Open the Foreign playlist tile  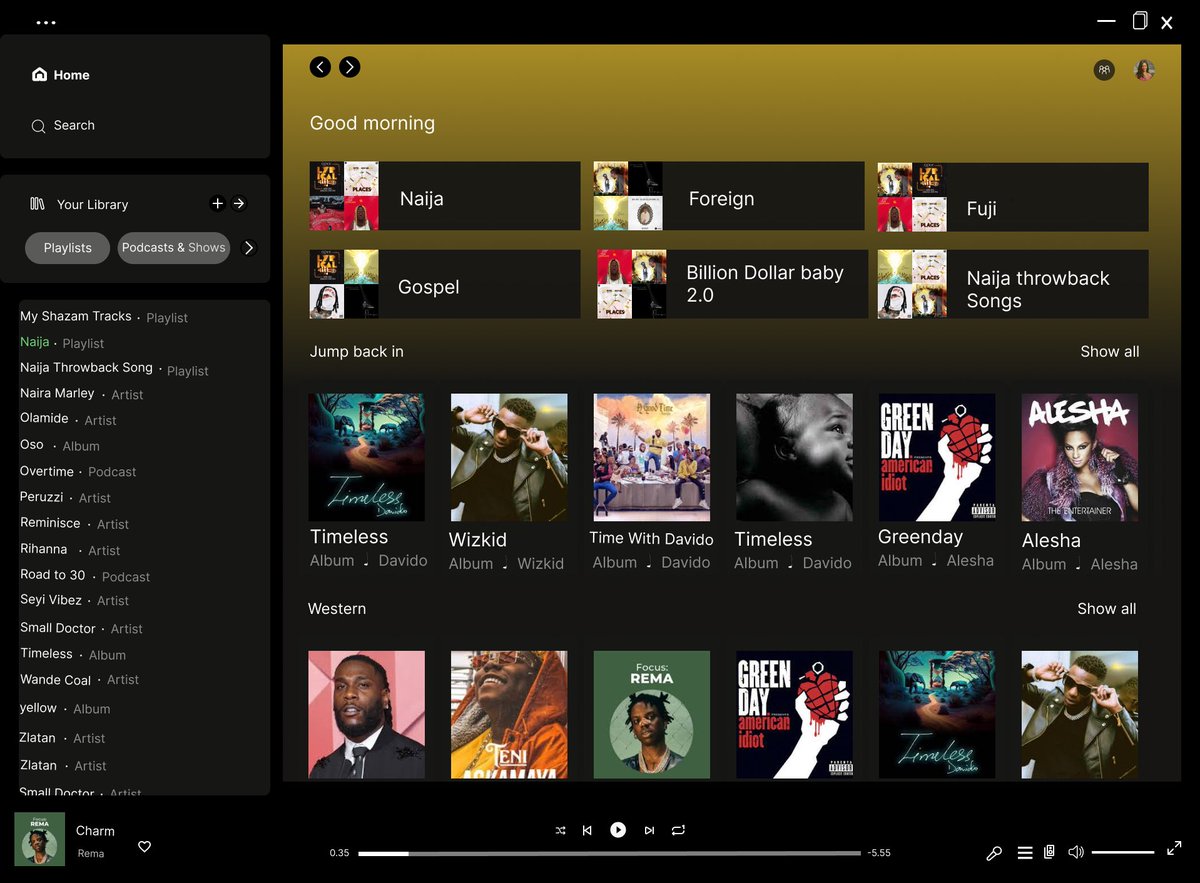(729, 196)
